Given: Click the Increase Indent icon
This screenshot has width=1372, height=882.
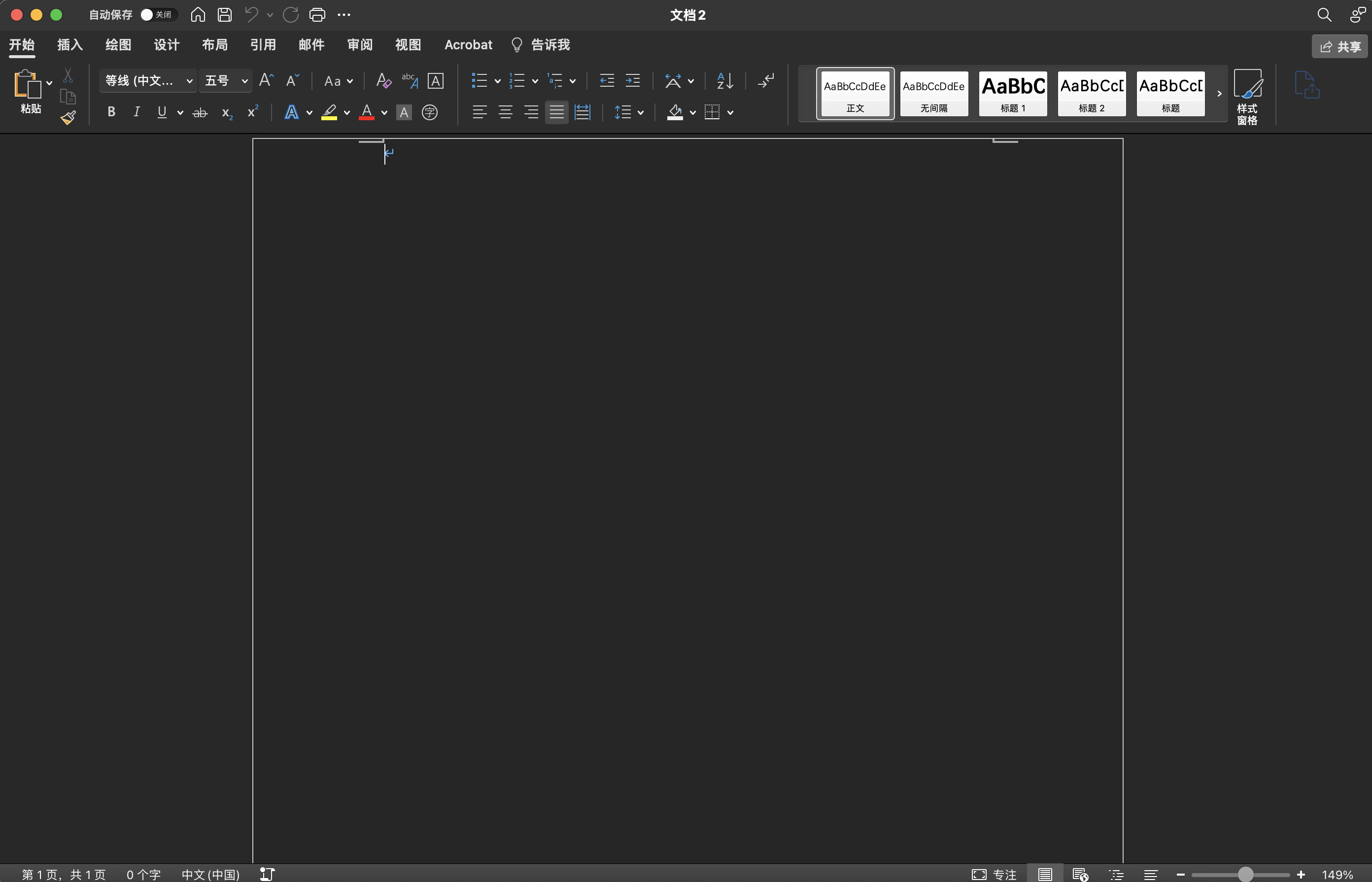Looking at the screenshot, I should coord(632,81).
